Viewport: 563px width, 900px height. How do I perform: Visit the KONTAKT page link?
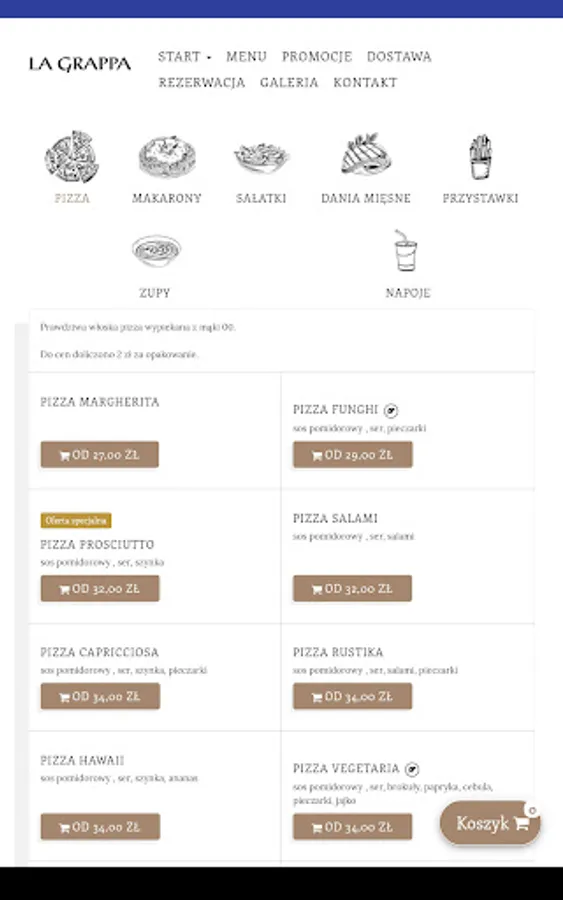pos(365,82)
